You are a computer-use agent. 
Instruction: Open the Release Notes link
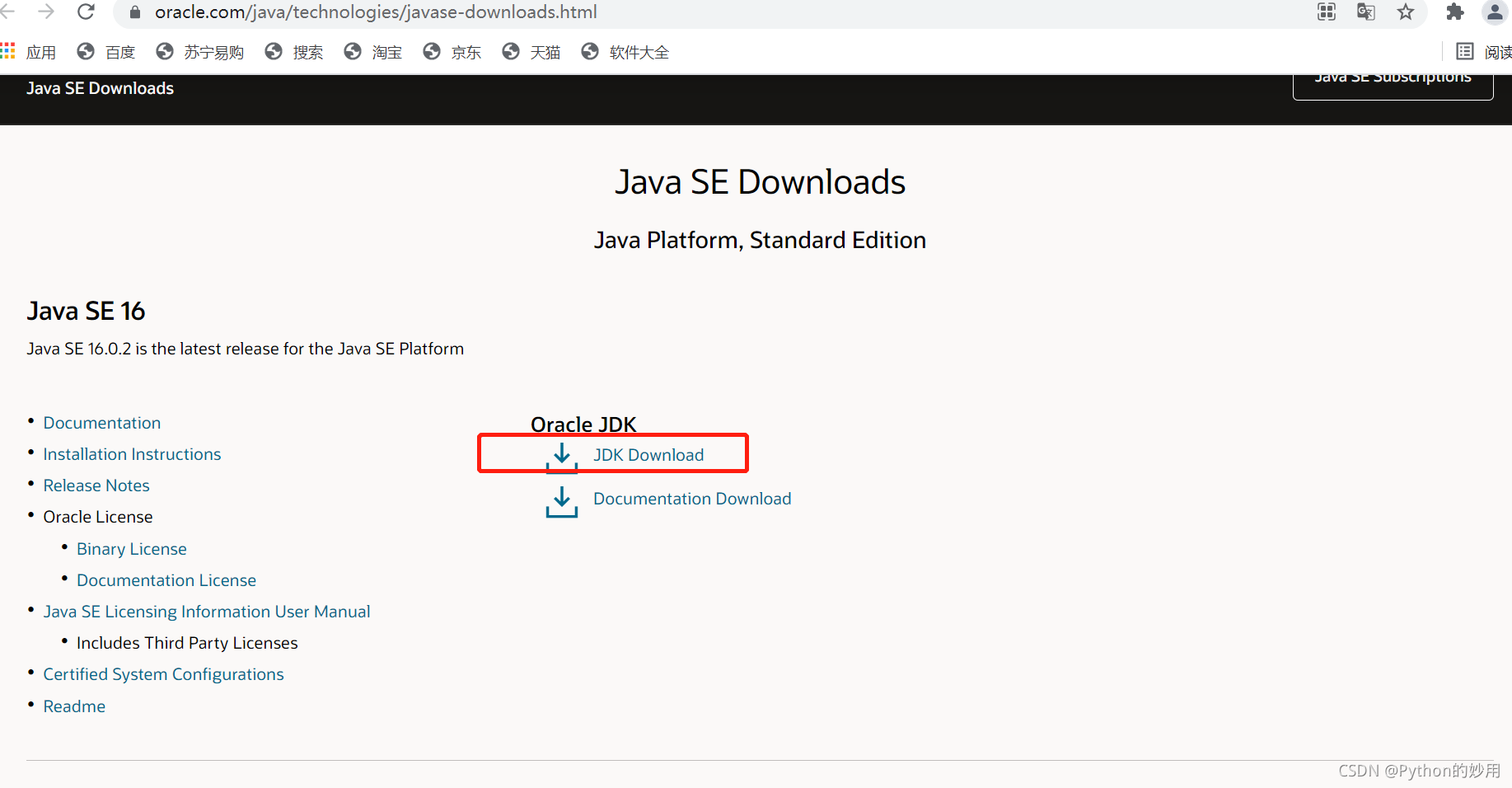(96, 485)
